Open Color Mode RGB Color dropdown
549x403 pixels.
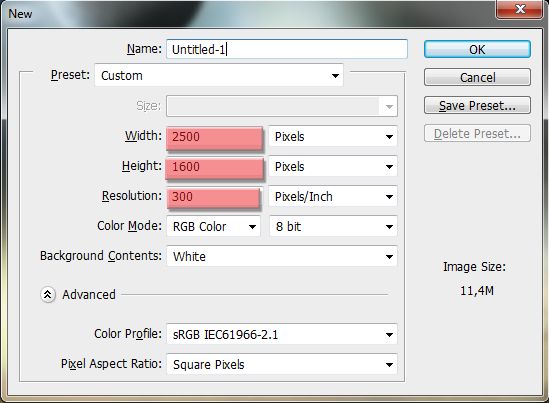coord(214,226)
